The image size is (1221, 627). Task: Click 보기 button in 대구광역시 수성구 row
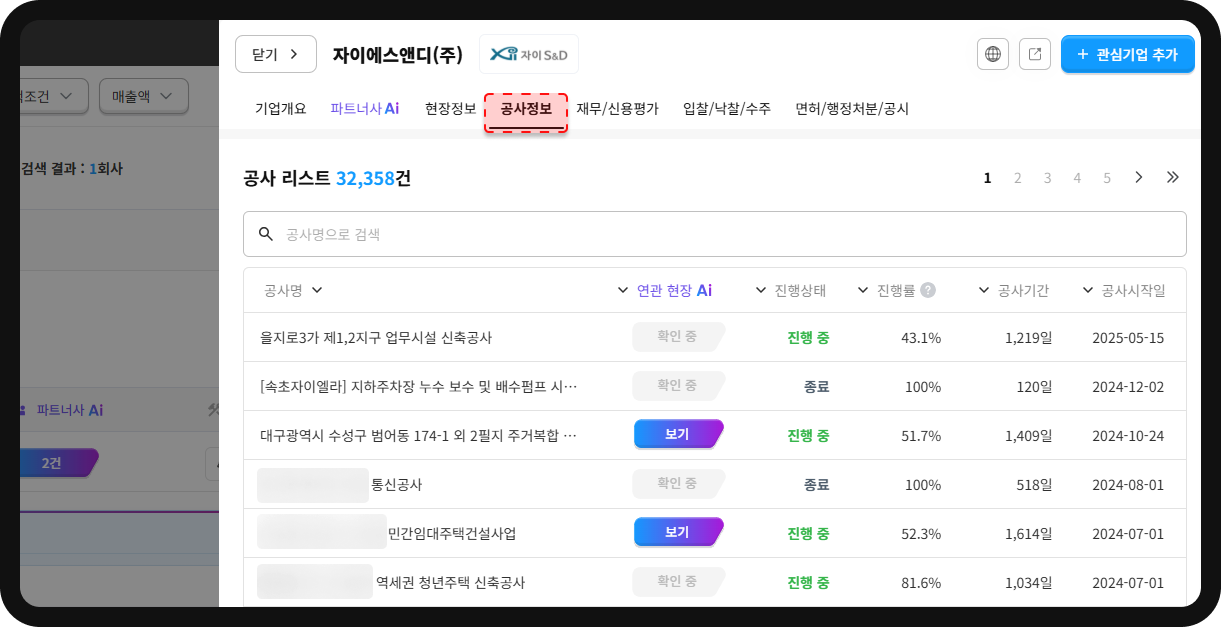(x=678, y=434)
